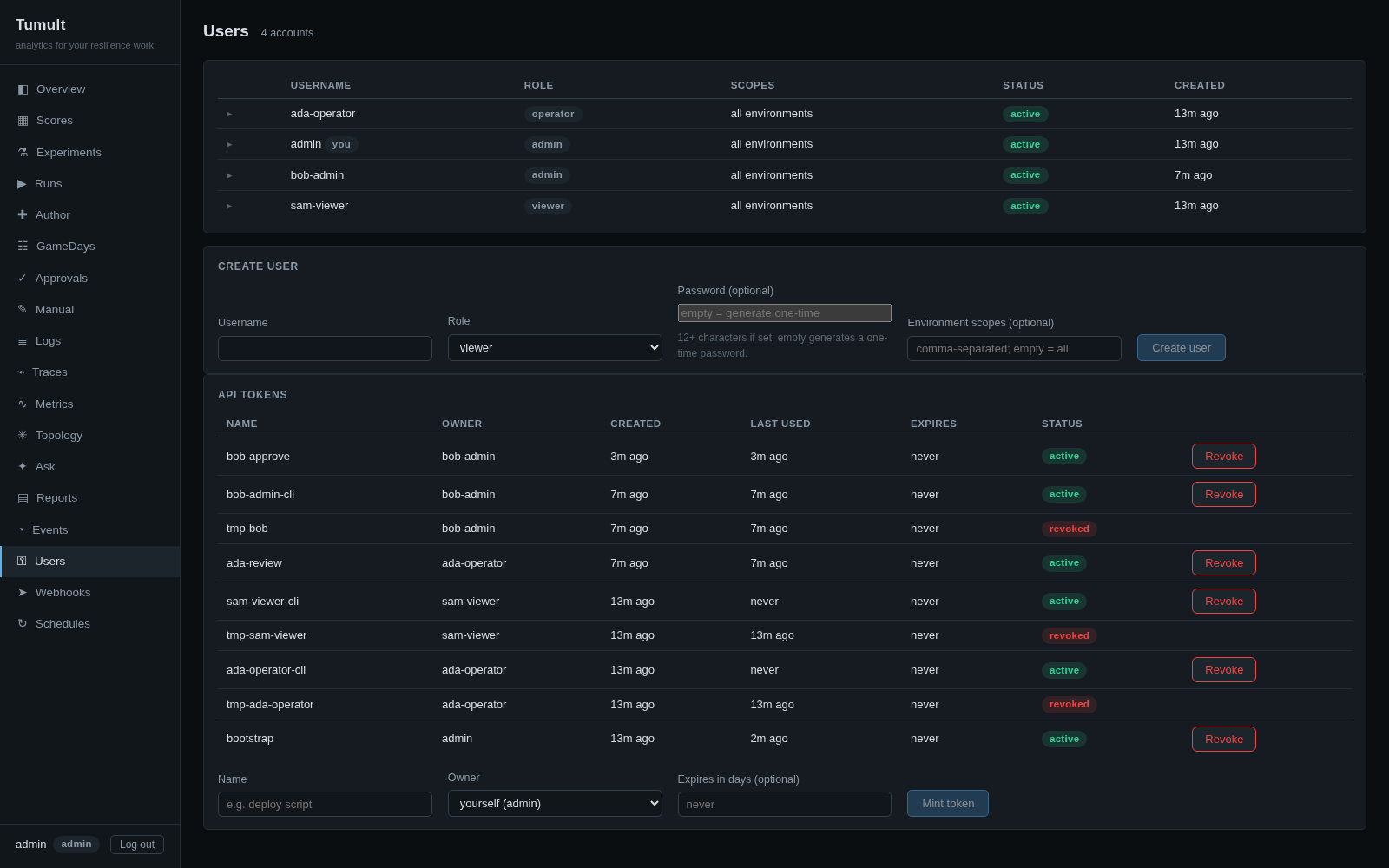Open the Schedules page
Viewport: 1389px width, 868px height.
point(90,623)
